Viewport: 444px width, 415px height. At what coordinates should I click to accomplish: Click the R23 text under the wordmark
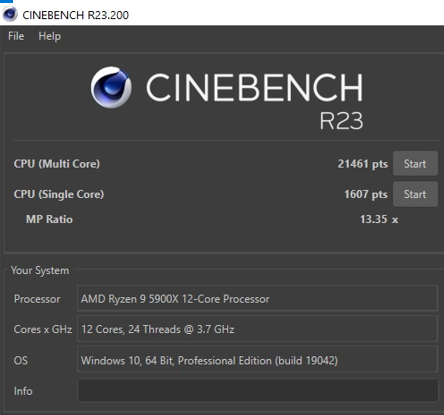point(341,121)
